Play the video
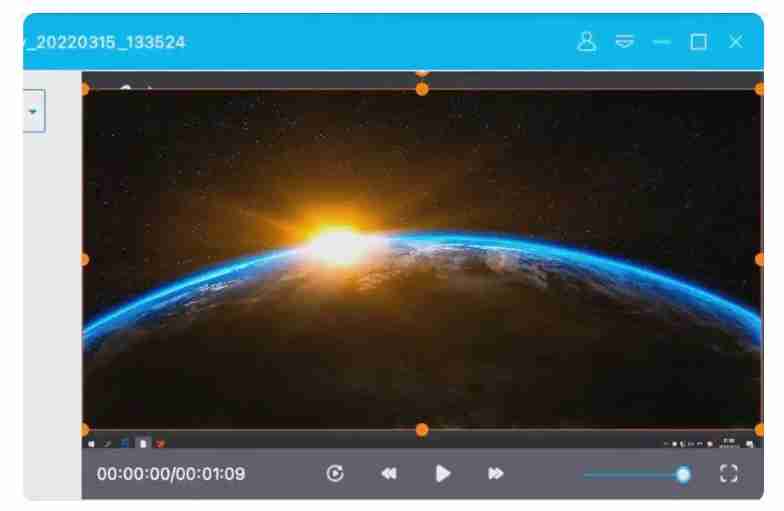The image size is (784, 511). pos(442,474)
